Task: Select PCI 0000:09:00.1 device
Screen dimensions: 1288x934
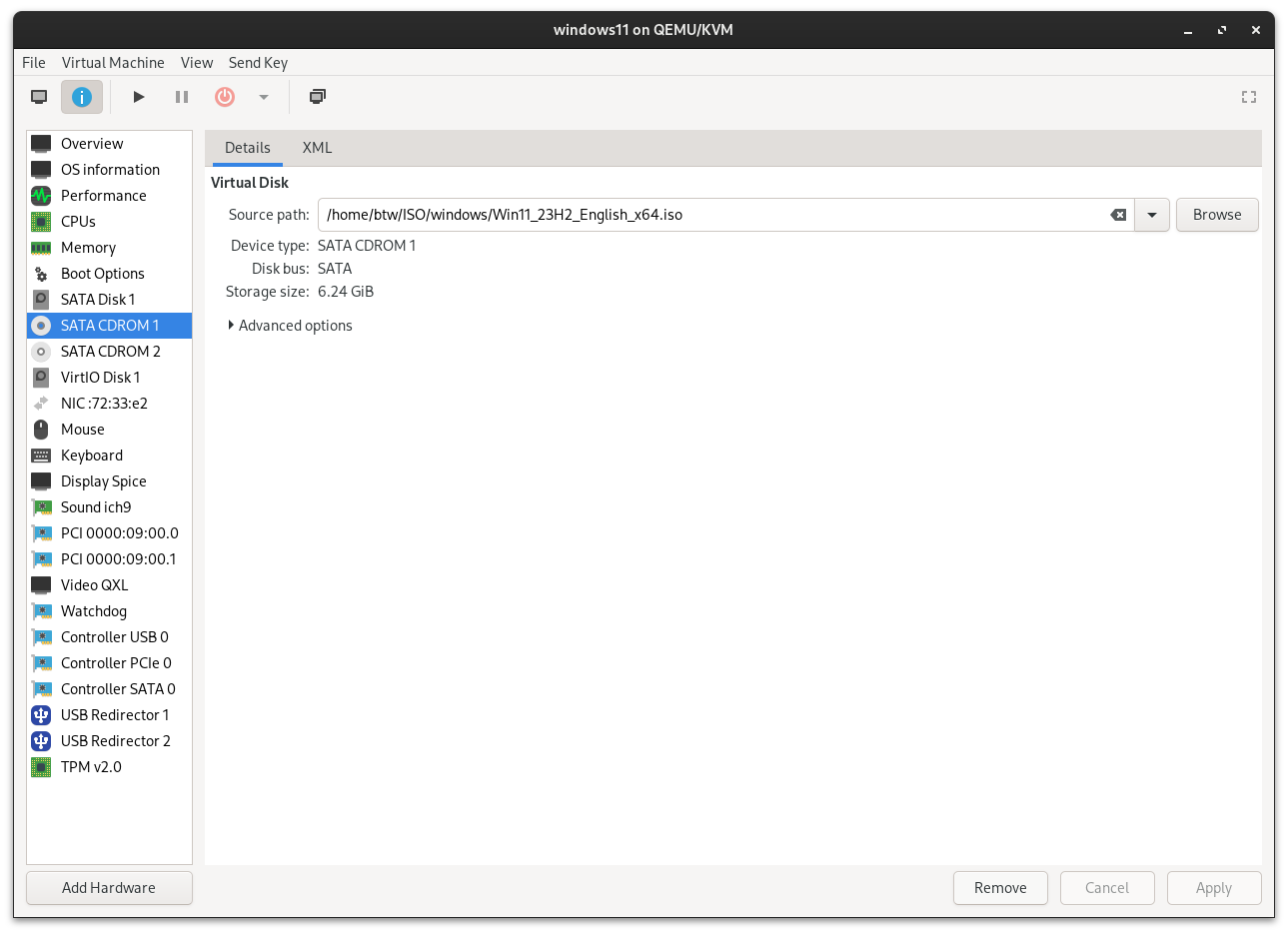Action: click(109, 559)
